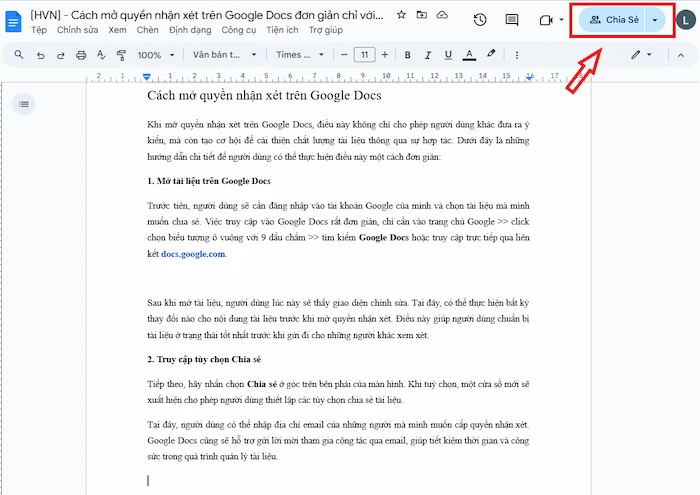The image size is (700, 495).
Task: Toggle italic formatting
Action: pyautogui.click(x=429, y=55)
